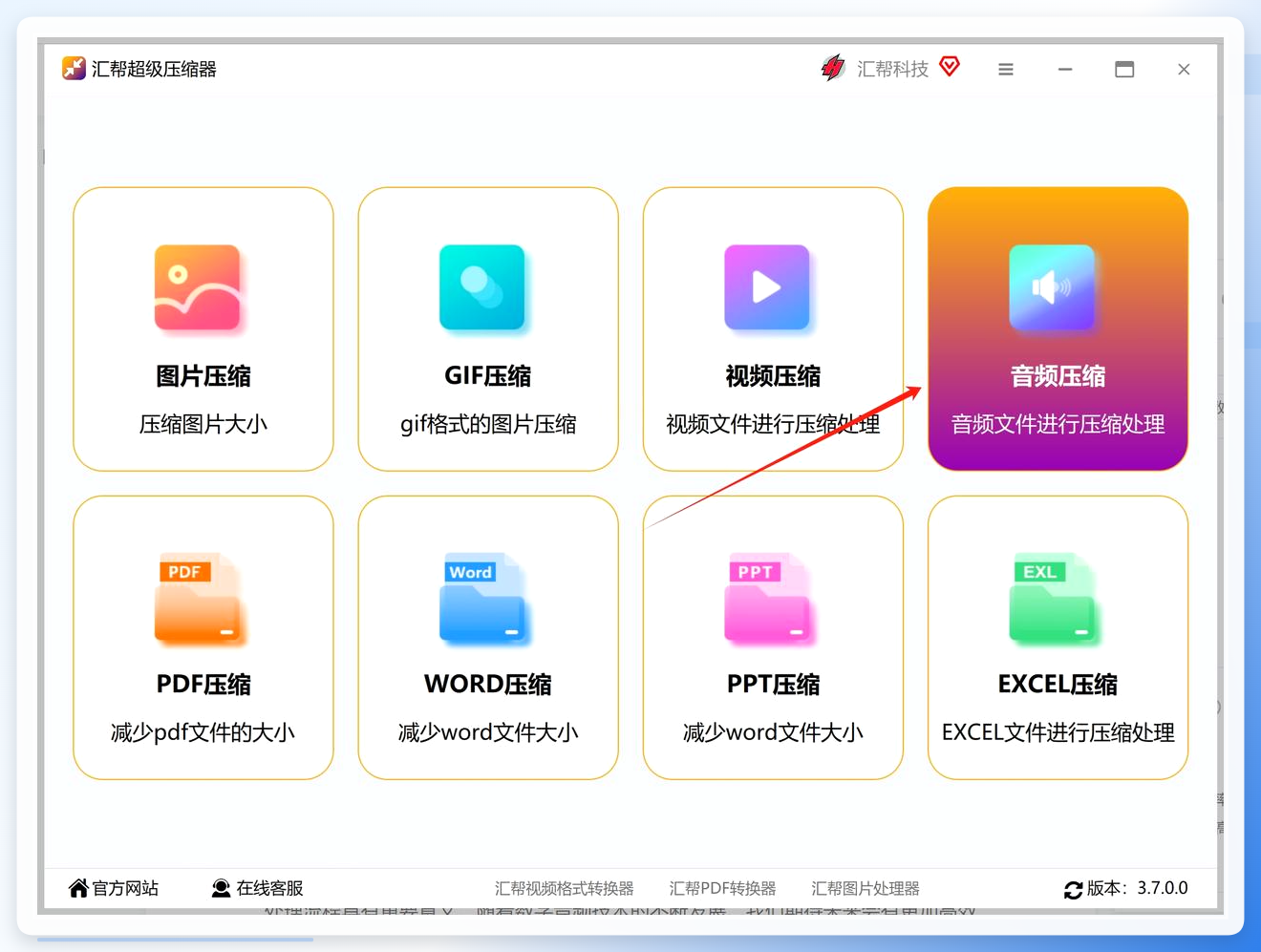Open the 视频压缩 play icon
Image resolution: width=1261 pixels, height=952 pixels.
pos(767,287)
